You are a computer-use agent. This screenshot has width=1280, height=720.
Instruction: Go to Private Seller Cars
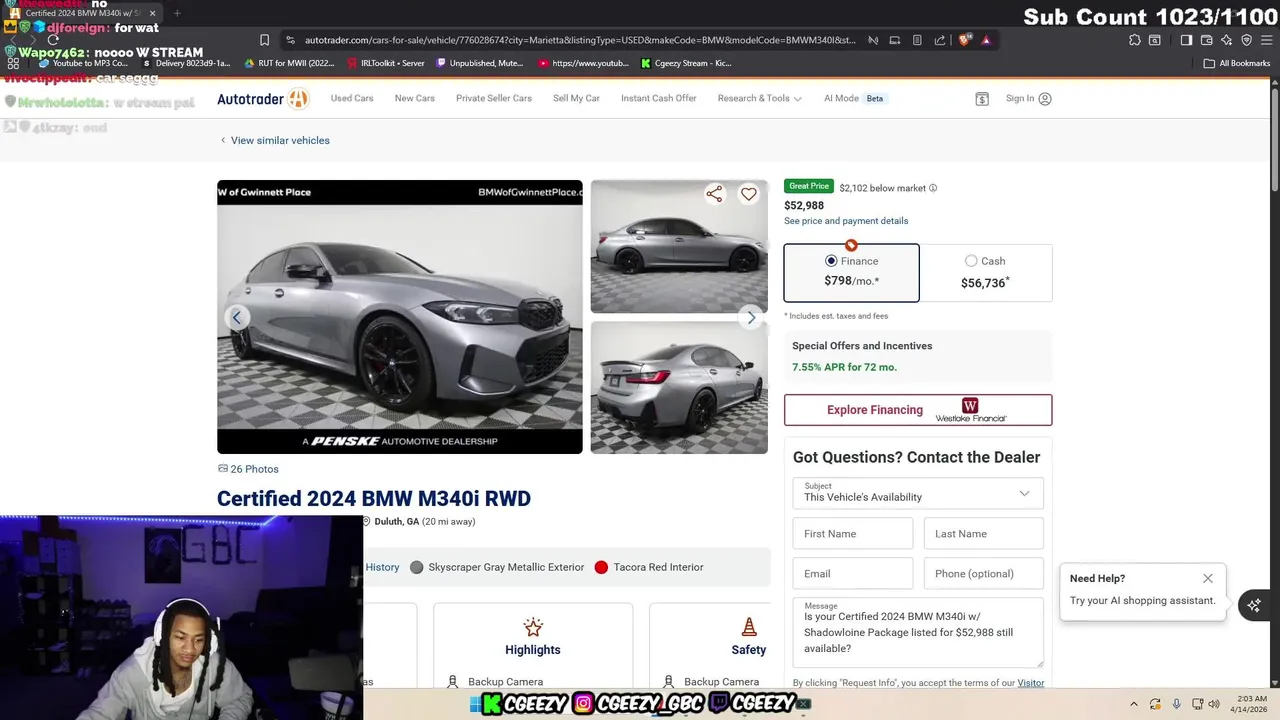tap(494, 98)
